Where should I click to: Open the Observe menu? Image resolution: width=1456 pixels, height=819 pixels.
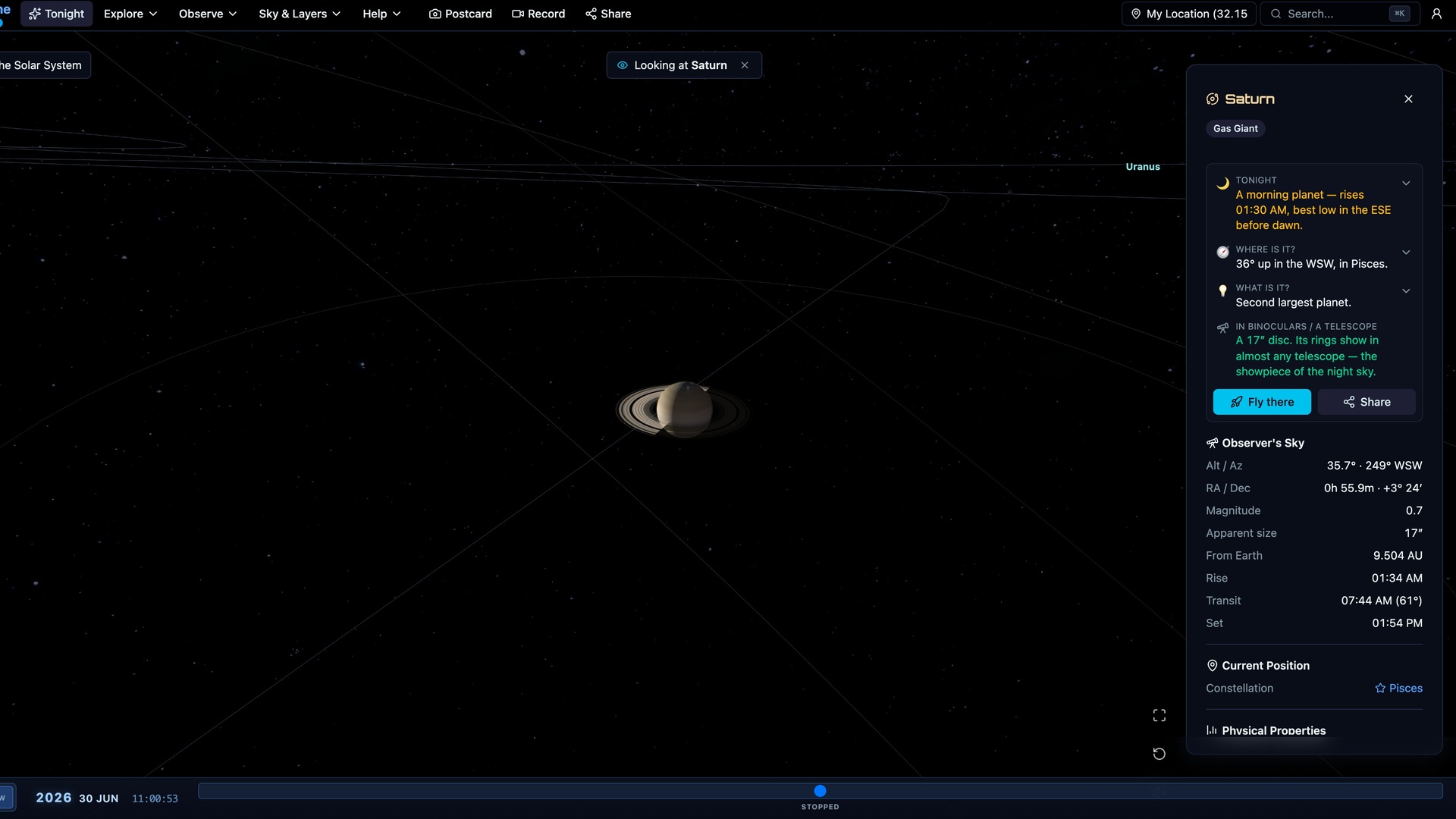(x=208, y=14)
